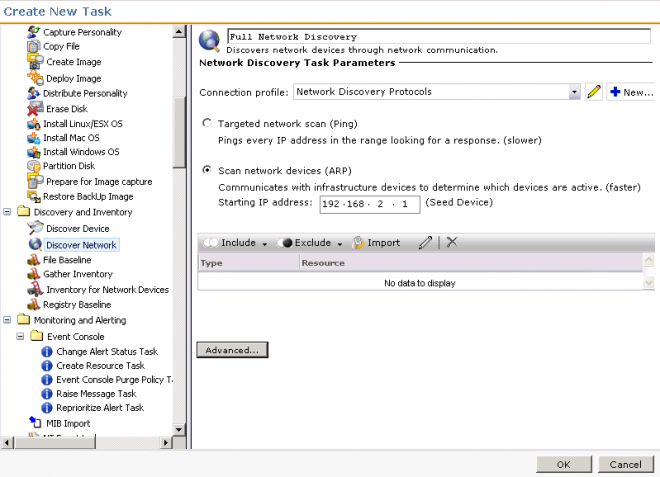Click the tree scroll up arrow
Viewport: 660px width, 477px height.
[179, 32]
